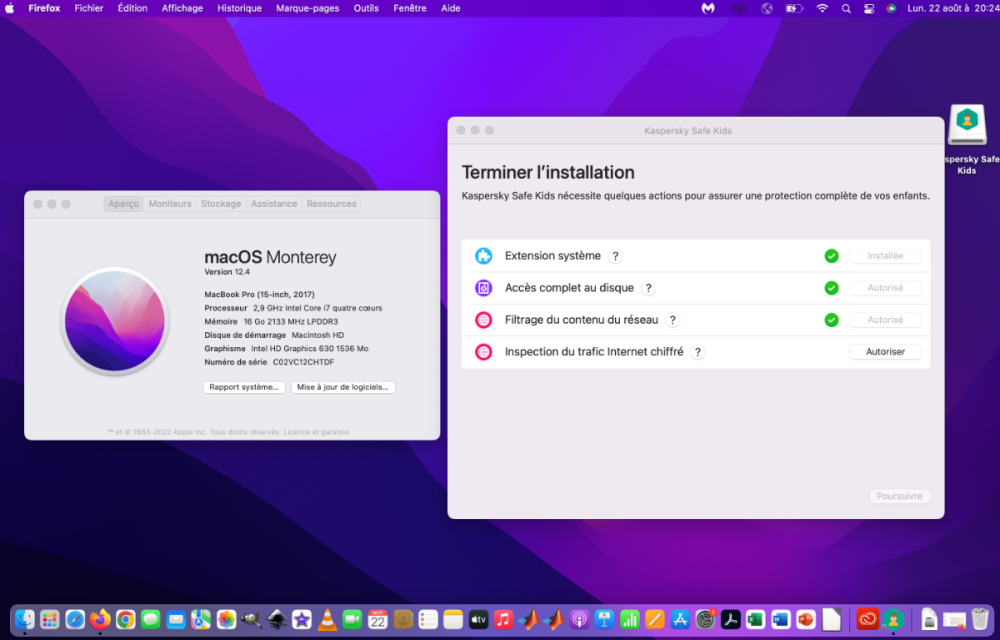Open Apple TV from the Dock
The image size is (1000, 640).
tap(478, 619)
